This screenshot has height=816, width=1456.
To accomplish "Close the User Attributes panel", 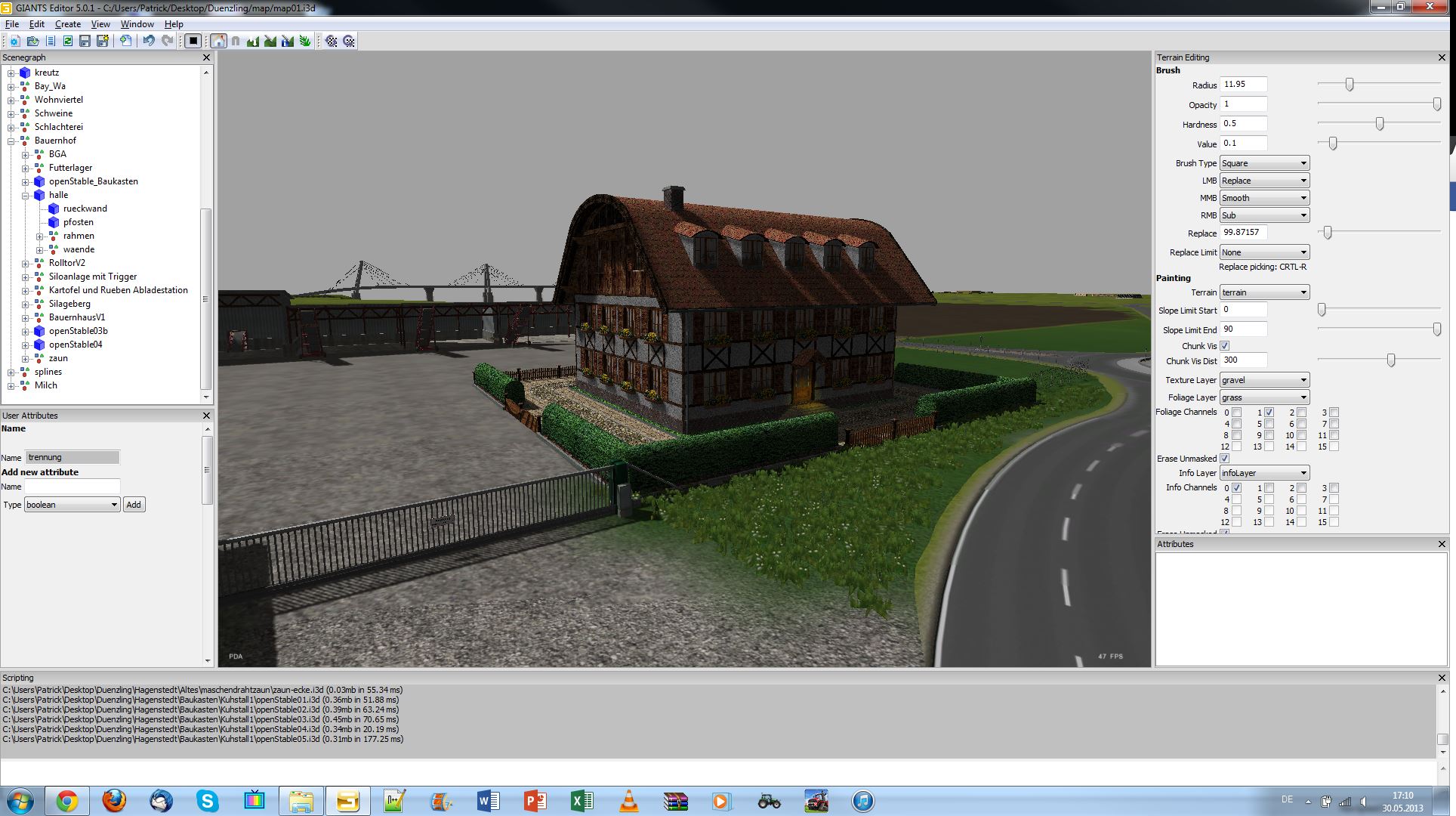I will pyautogui.click(x=207, y=416).
